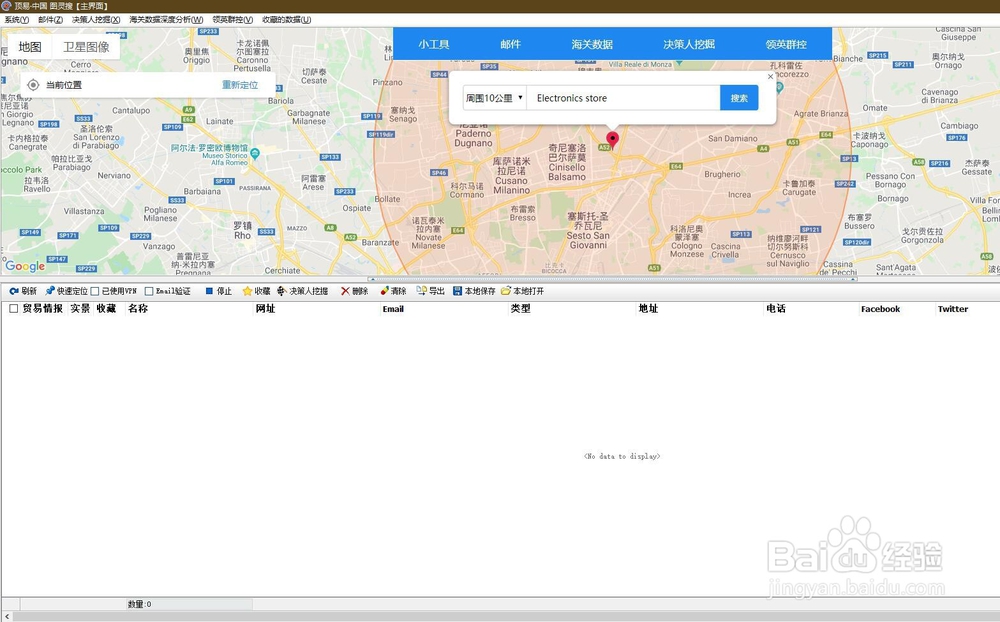Open the 邮件(Z) menu
The width and height of the screenshot is (1000, 622).
pyautogui.click(x=50, y=20)
